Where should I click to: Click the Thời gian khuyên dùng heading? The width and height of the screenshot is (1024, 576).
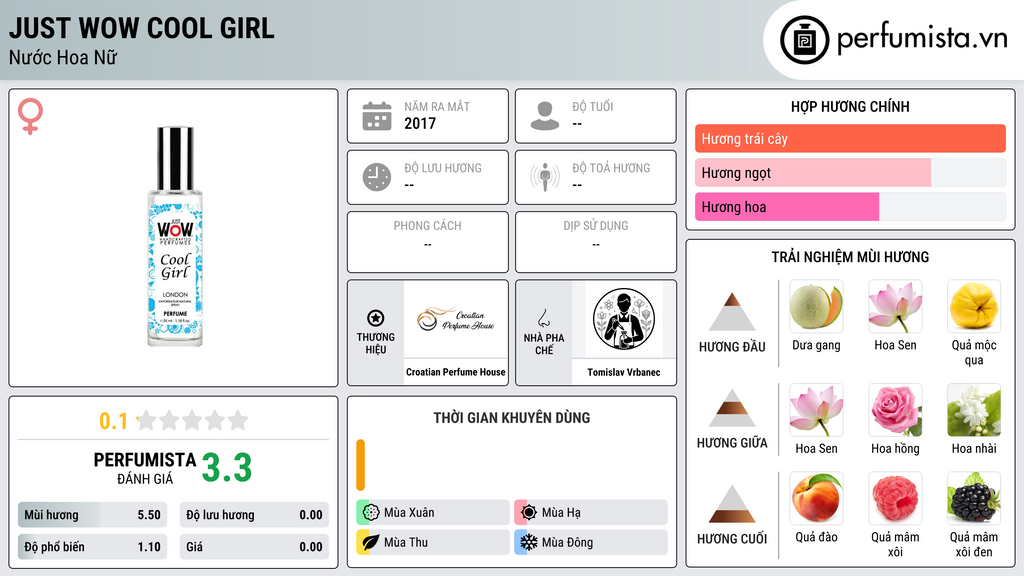tap(512, 418)
